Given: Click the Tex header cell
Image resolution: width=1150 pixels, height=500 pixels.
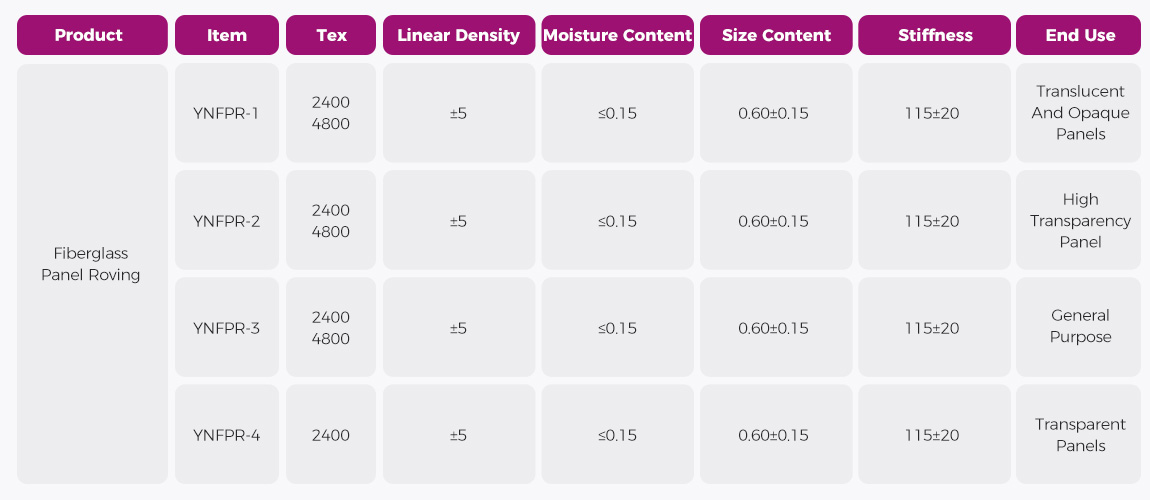Looking at the screenshot, I should (331, 35).
